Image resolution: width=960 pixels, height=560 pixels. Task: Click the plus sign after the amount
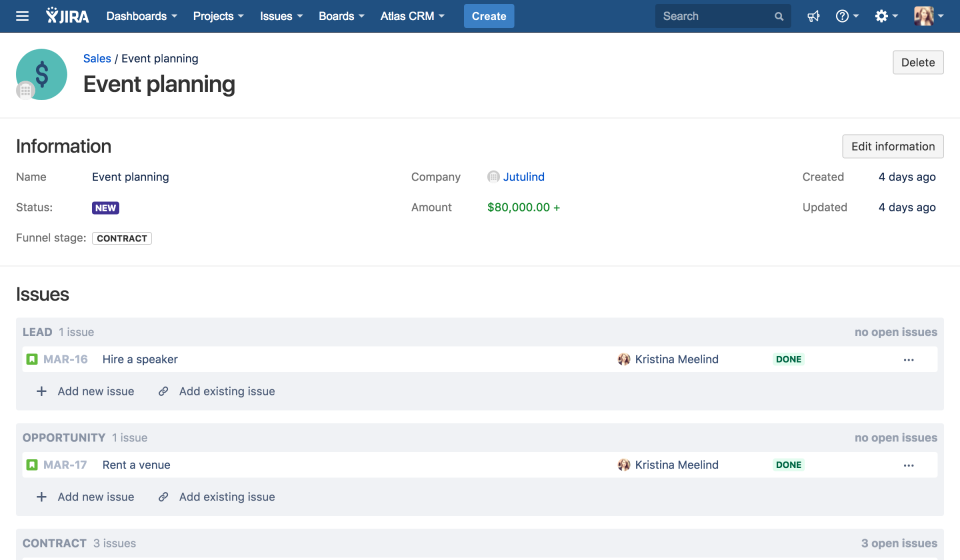(x=557, y=207)
